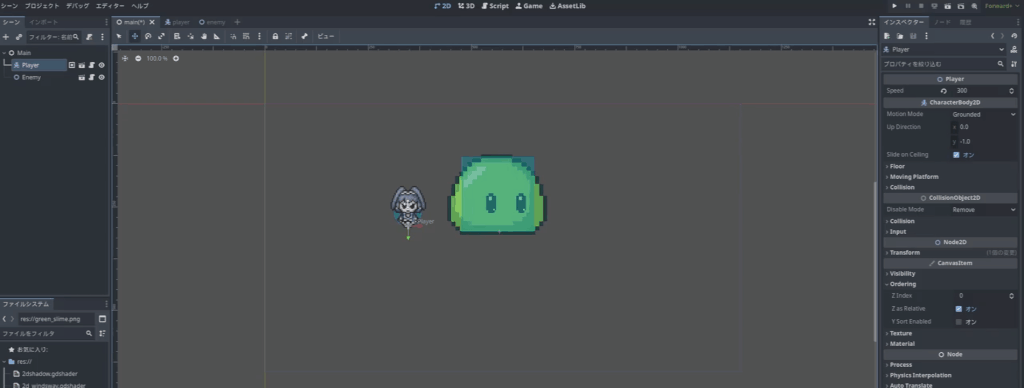Image resolution: width=1024 pixels, height=388 pixels.
Task: Activate the Rotate Mode tool
Action: pyautogui.click(x=148, y=36)
